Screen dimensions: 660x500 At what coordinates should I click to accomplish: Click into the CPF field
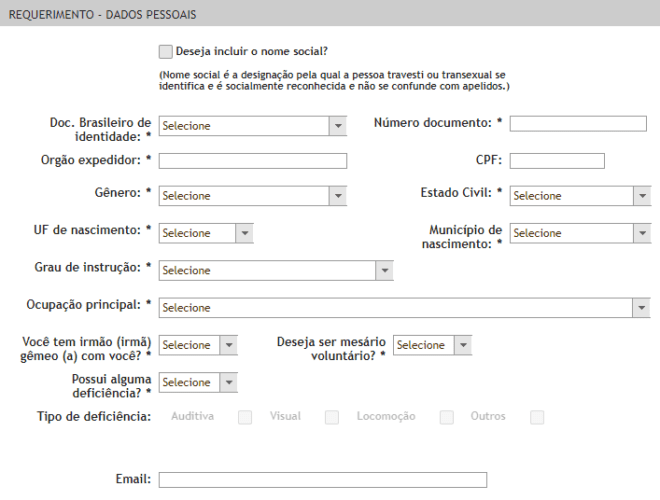[x=557, y=161]
